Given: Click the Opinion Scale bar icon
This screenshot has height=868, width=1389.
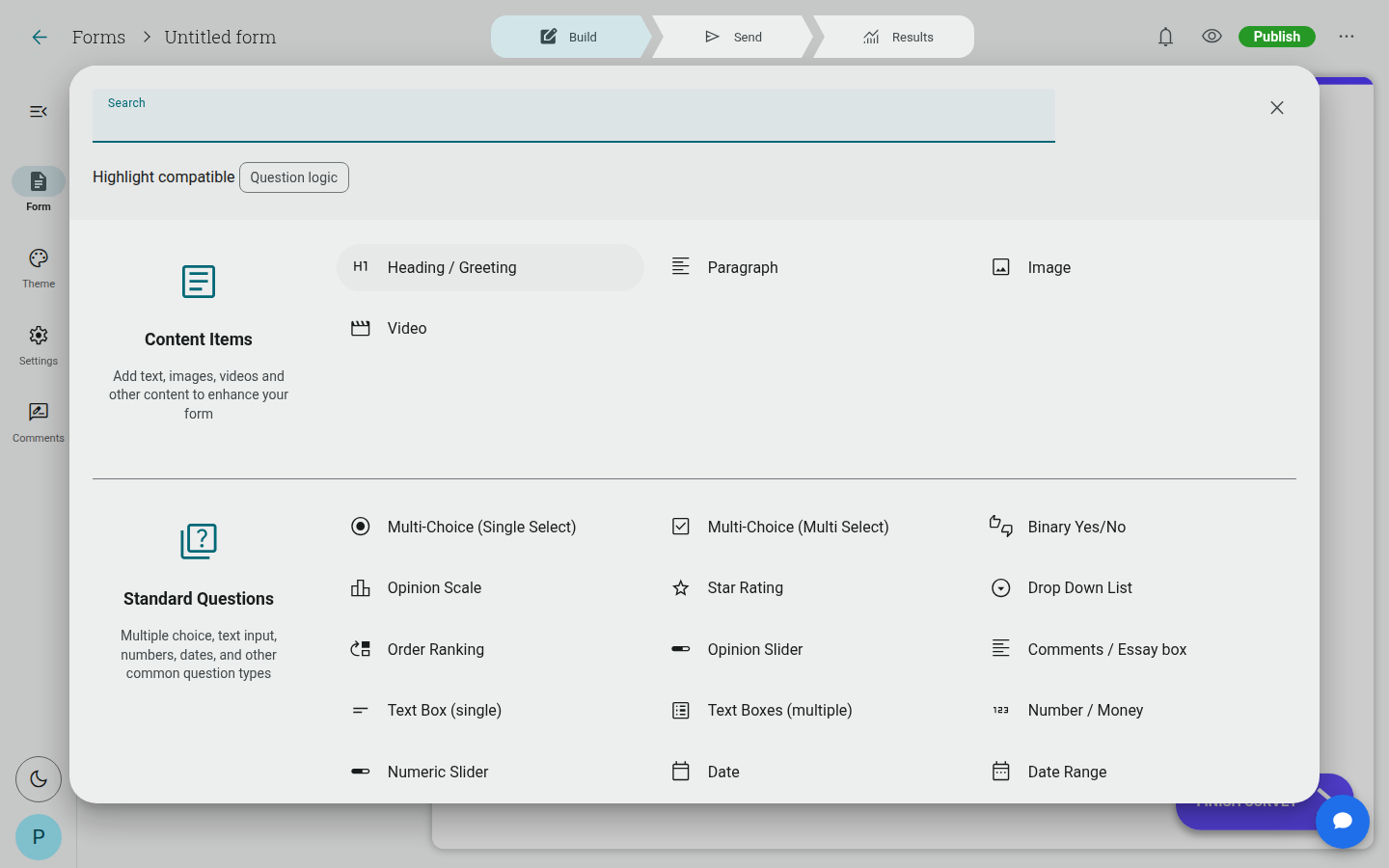Looking at the screenshot, I should (x=361, y=588).
